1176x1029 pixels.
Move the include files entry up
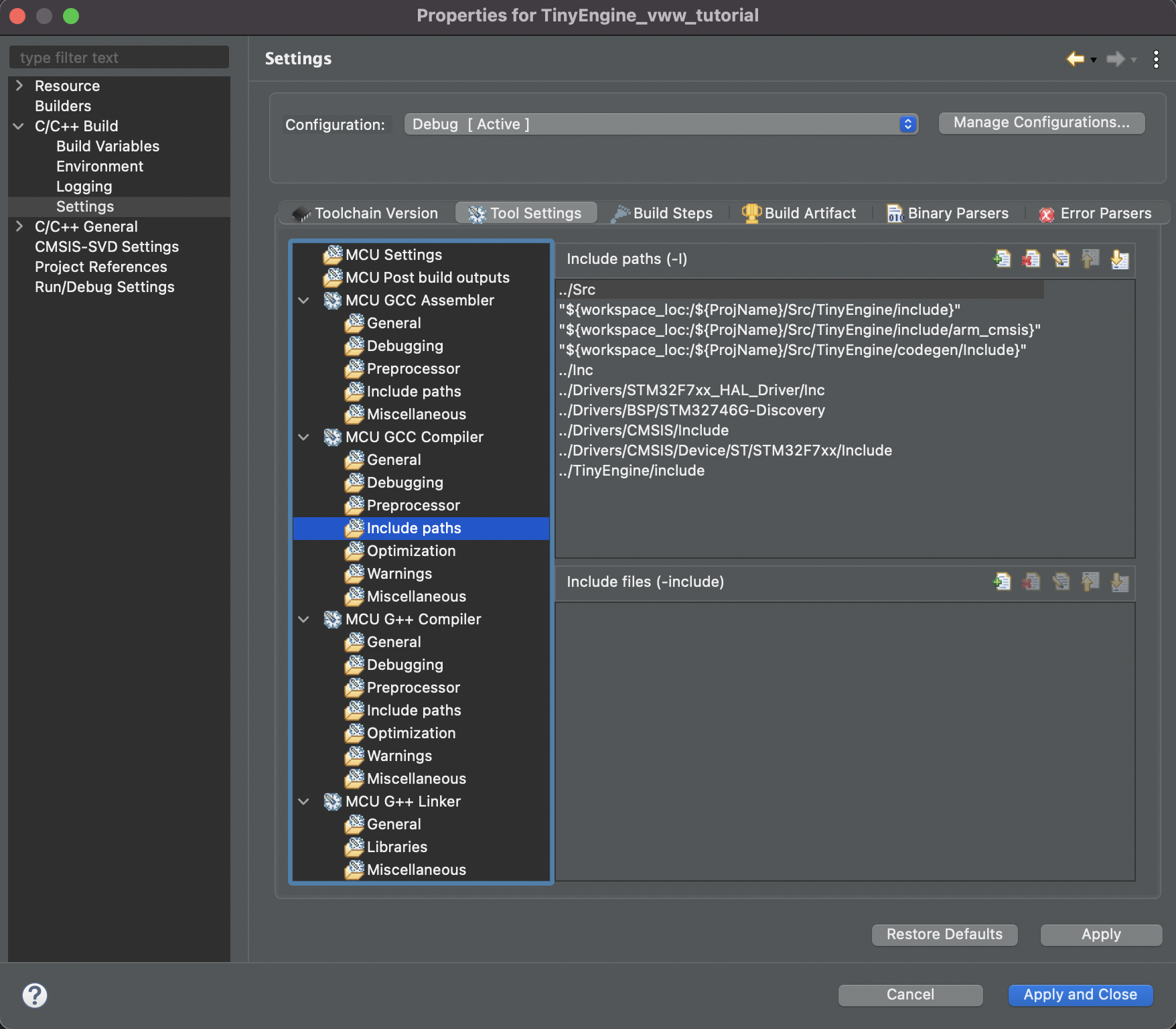coord(1090,581)
